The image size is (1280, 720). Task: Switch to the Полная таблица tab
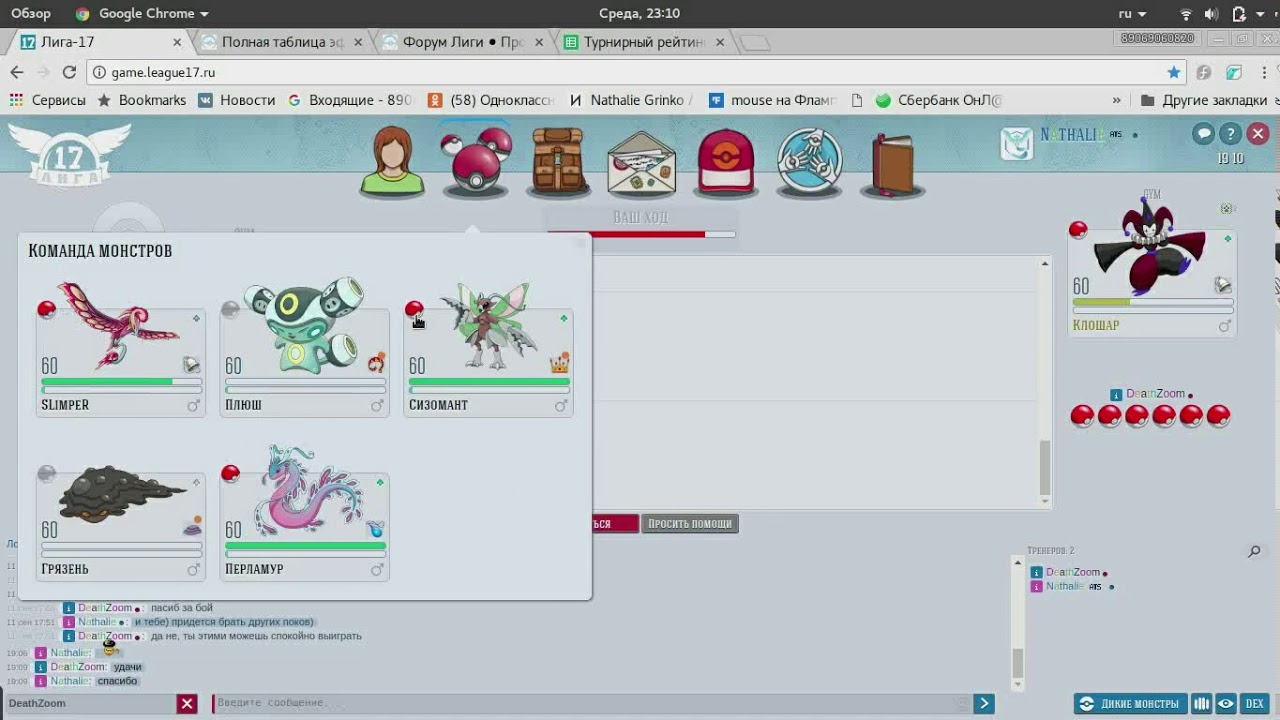pos(282,42)
